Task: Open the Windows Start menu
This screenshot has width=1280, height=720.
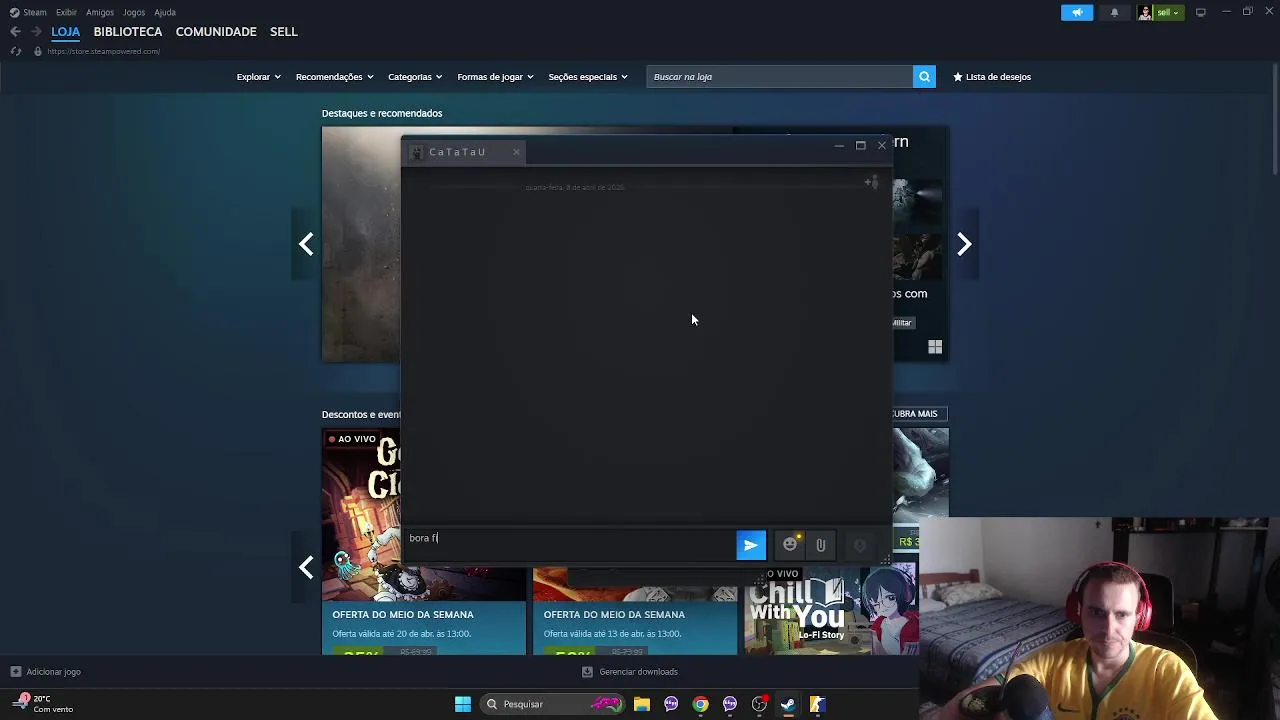Action: [x=462, y=704]
